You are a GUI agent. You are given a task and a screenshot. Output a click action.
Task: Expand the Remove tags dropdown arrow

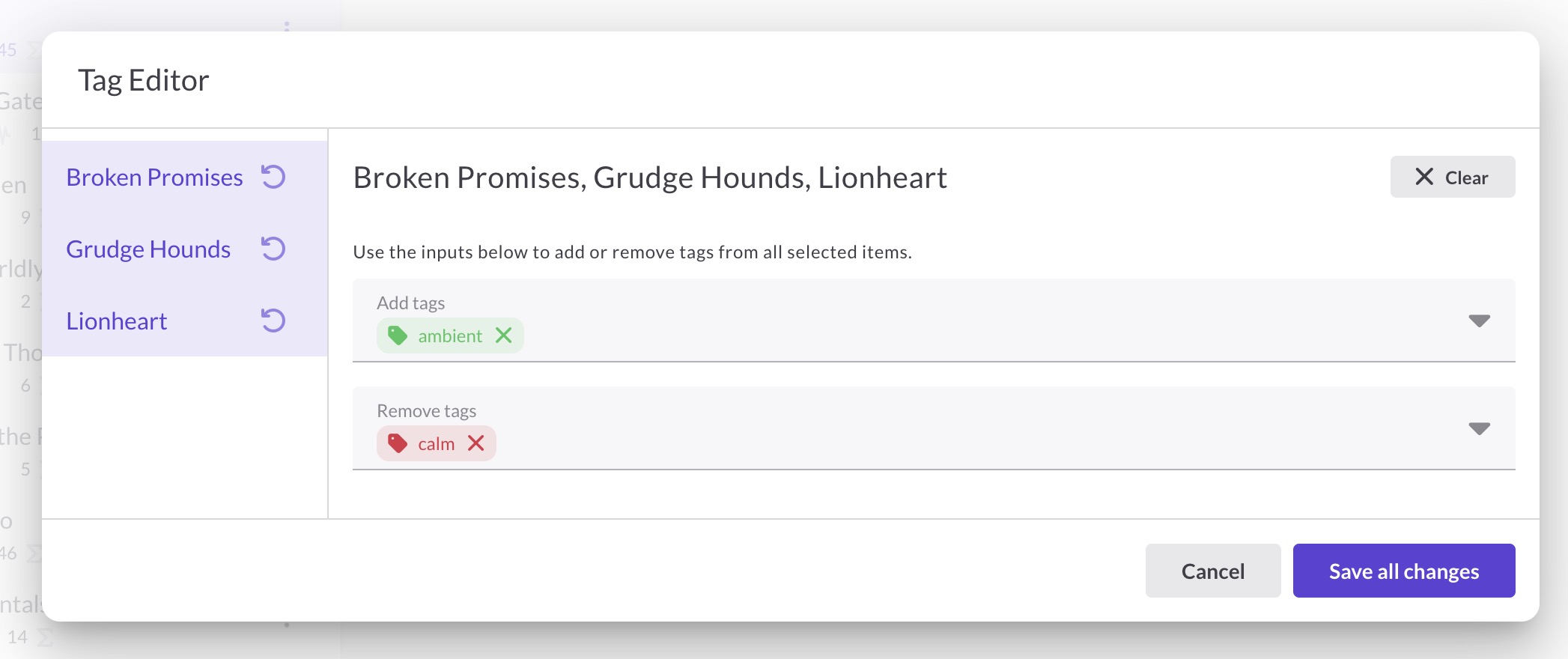[x=1479, y=428]
